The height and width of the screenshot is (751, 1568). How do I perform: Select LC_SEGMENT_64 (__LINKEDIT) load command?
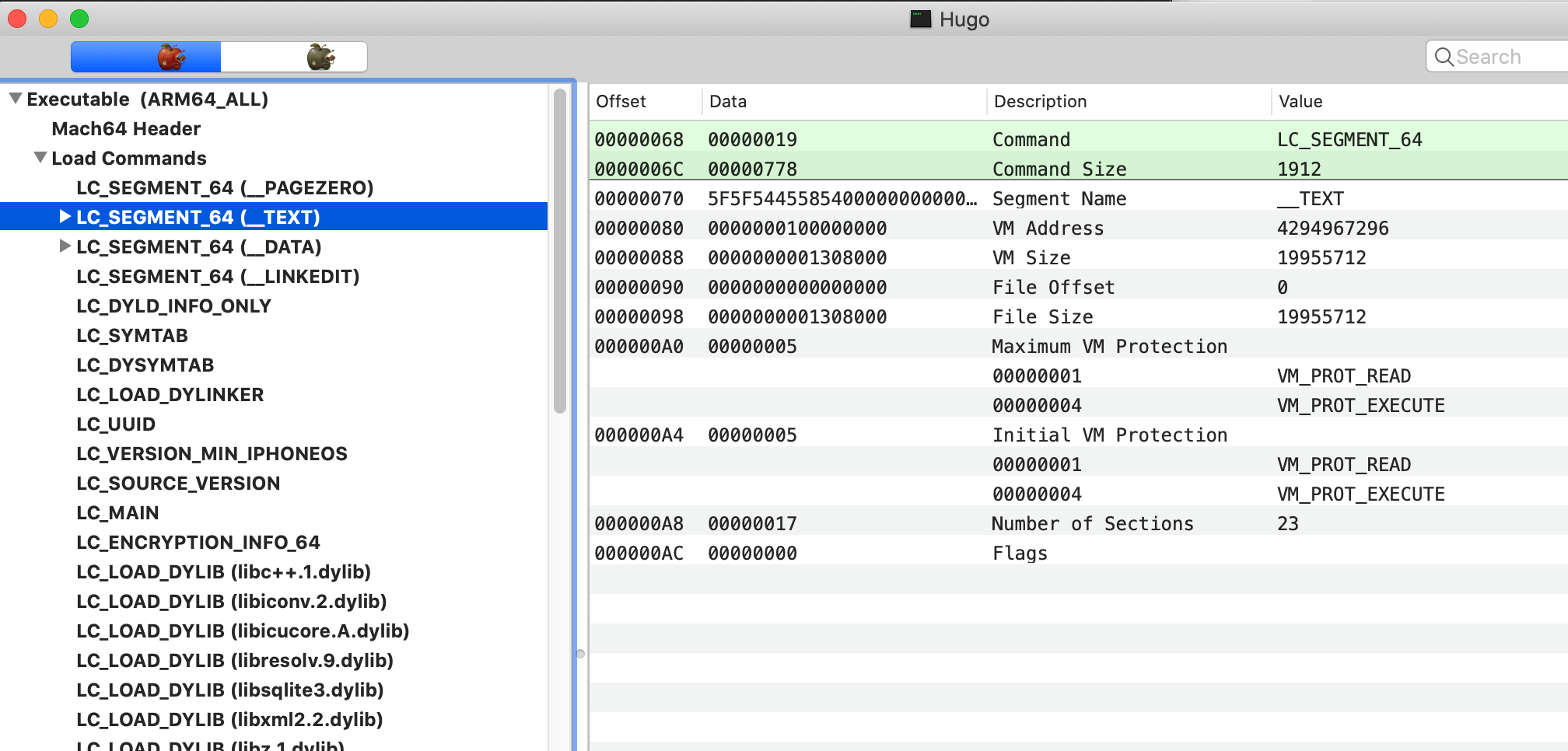click(218, 277)
